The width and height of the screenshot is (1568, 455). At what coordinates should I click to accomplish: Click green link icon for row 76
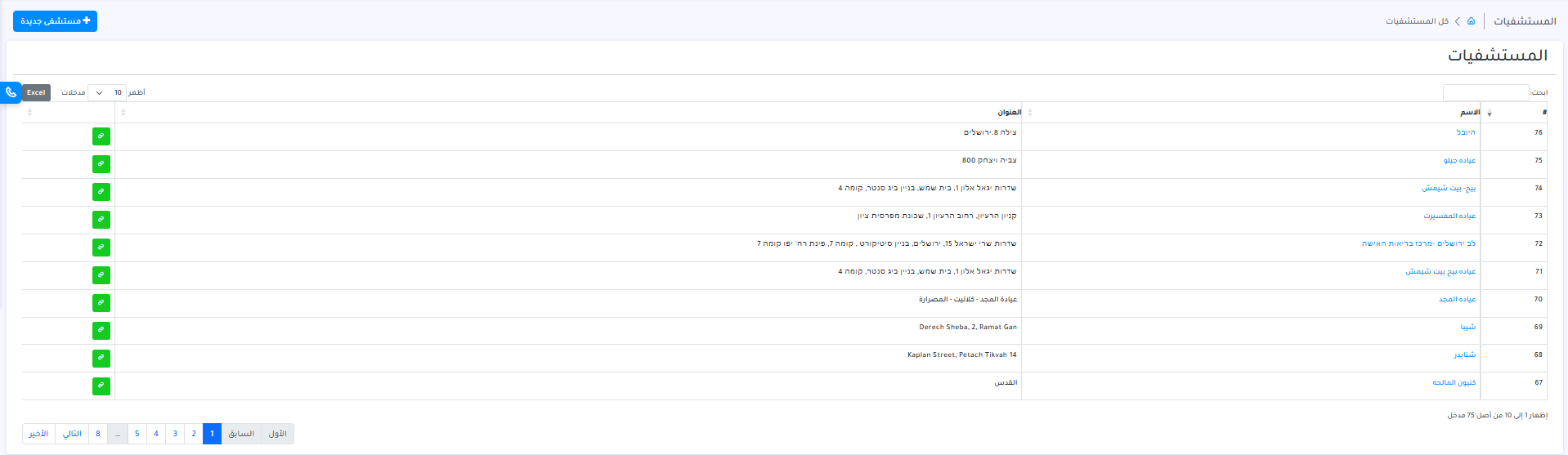click(101, 136)
